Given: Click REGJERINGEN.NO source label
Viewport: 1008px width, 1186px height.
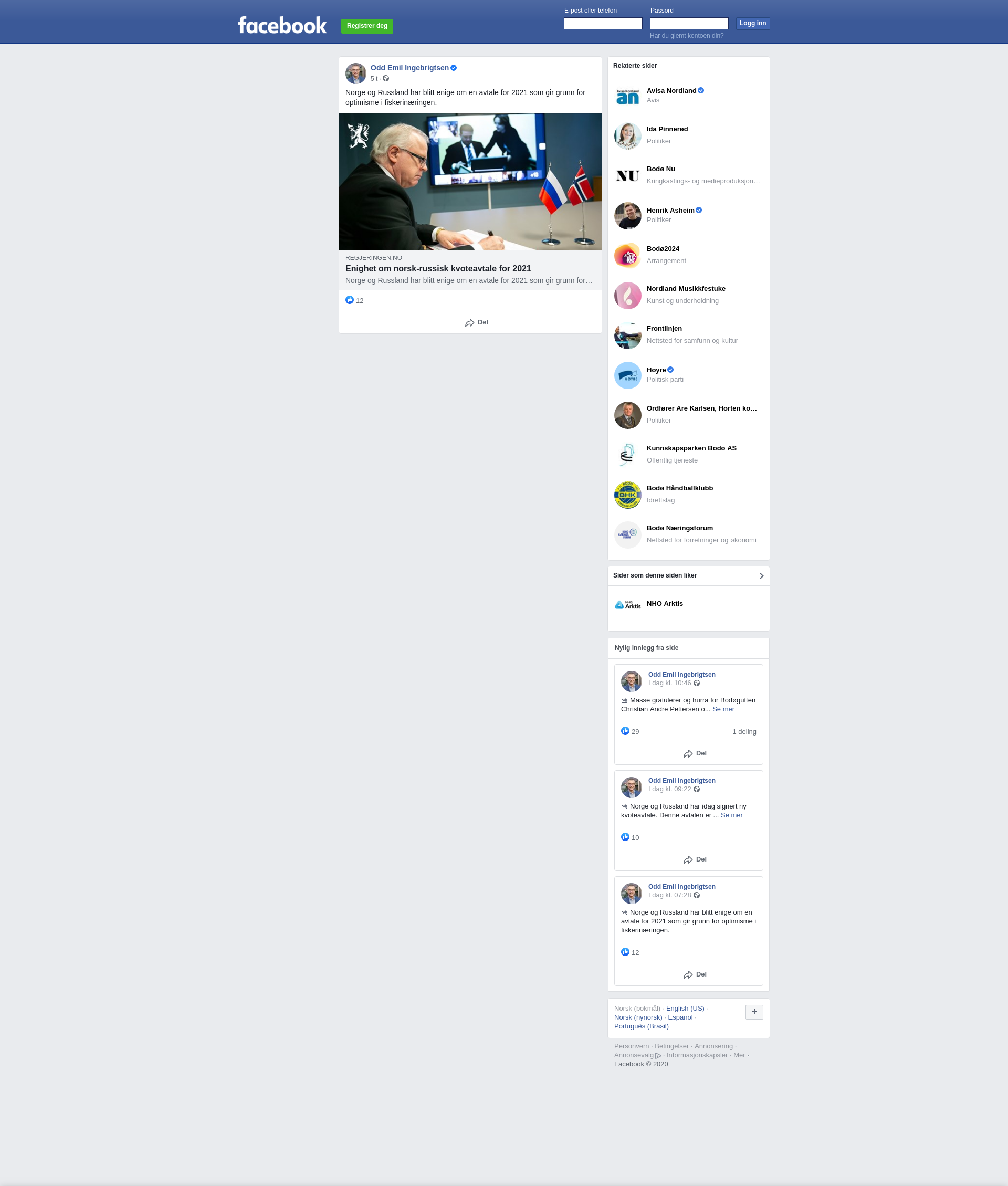Looking at the screenshot, I should click(373, 258).
